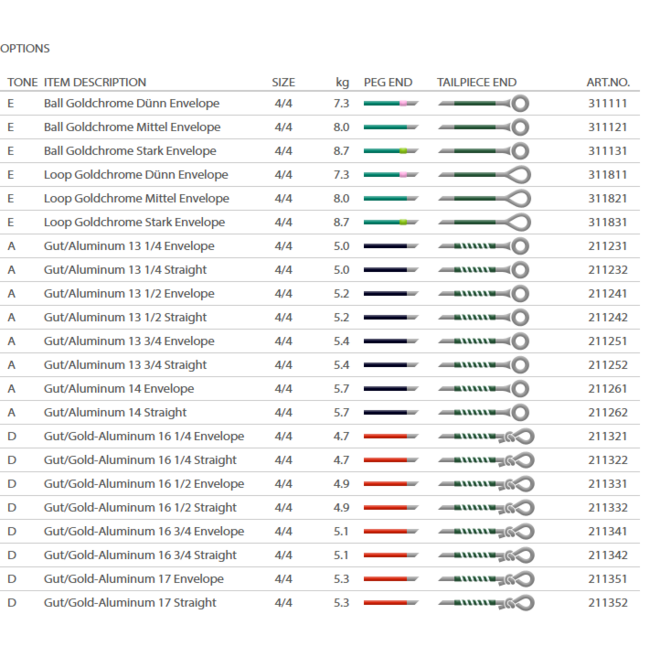Viewport: 650px width, 650px height.
Task: Click the OPTIONS heading
Action: point(25,48)
